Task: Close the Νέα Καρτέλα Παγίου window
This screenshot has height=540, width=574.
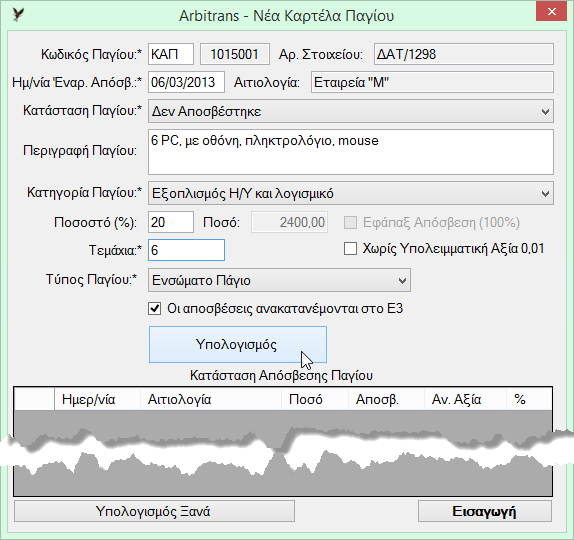Action: tap(551, 12)
